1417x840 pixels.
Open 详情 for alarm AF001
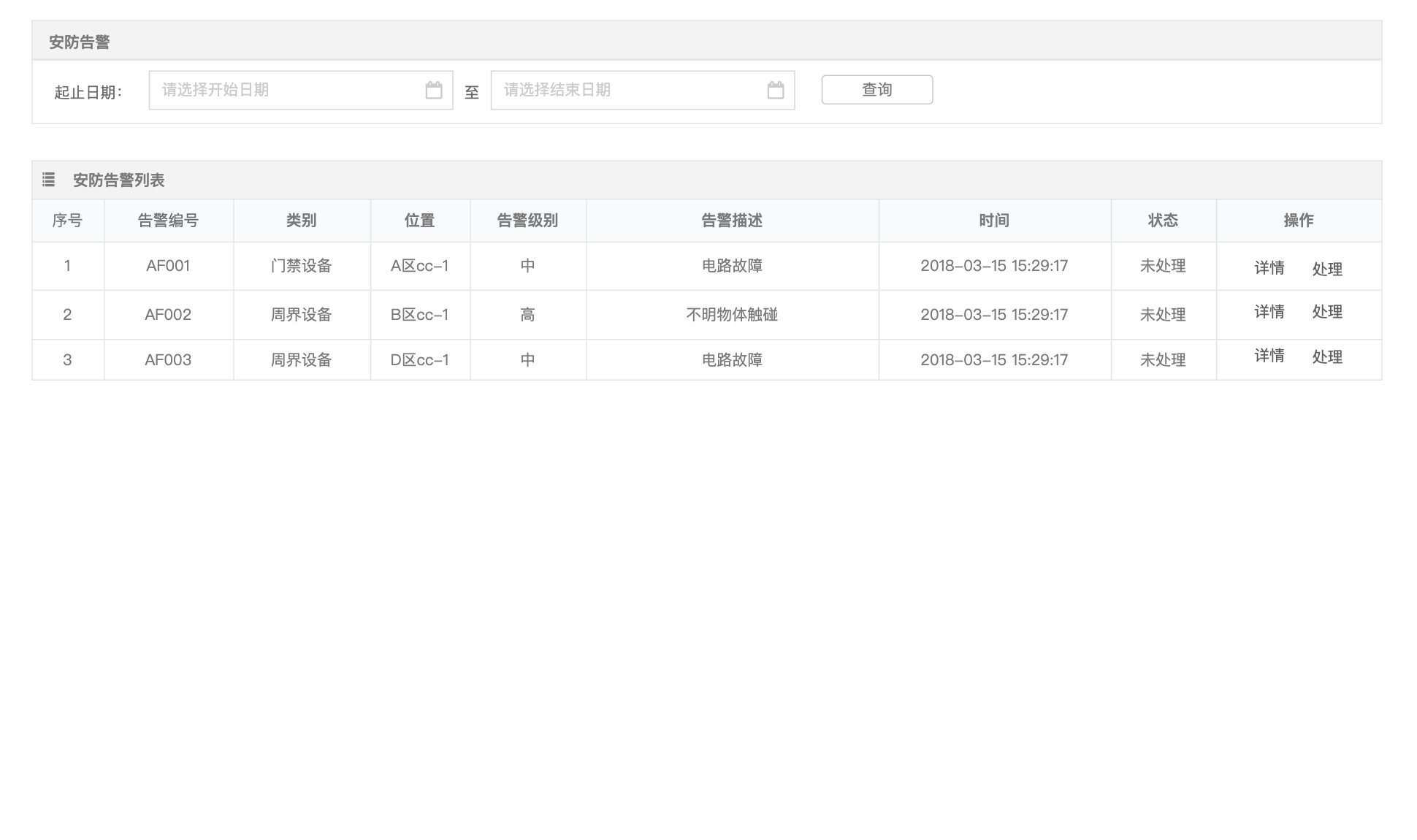pyautogui.click(x=1269, y=268)
